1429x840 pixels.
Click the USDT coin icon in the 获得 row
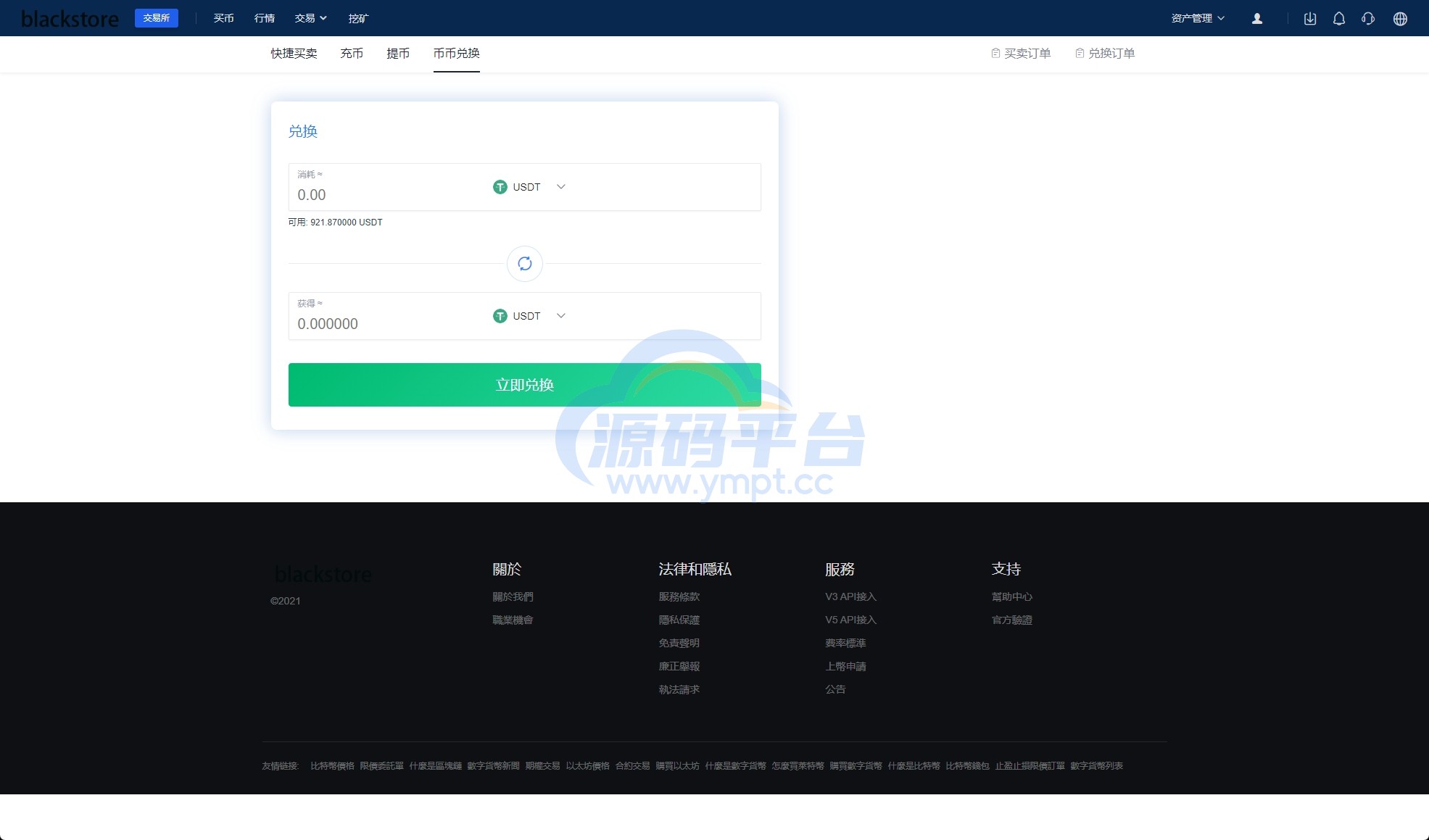[x=500, y=316]
